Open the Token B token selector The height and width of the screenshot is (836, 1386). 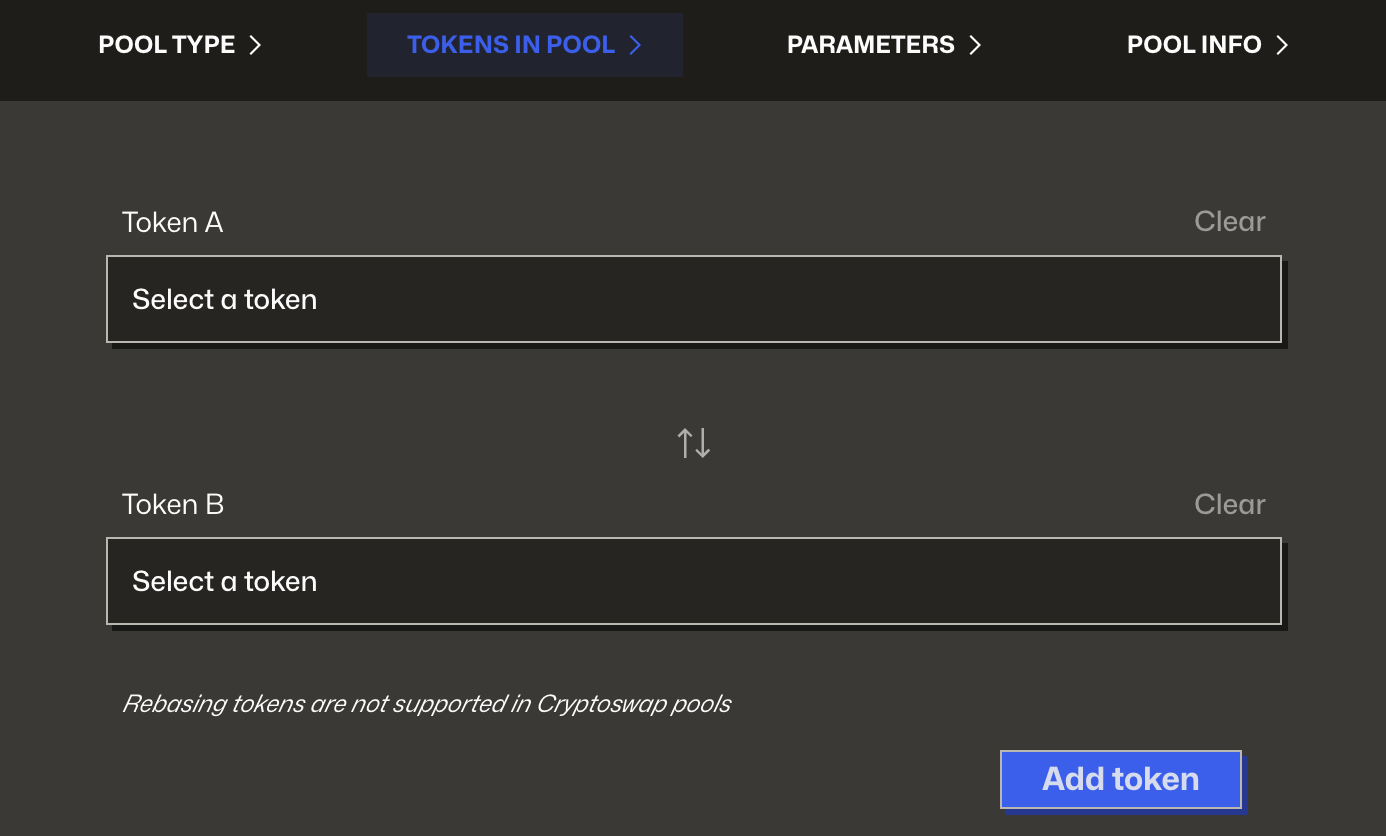693,581
